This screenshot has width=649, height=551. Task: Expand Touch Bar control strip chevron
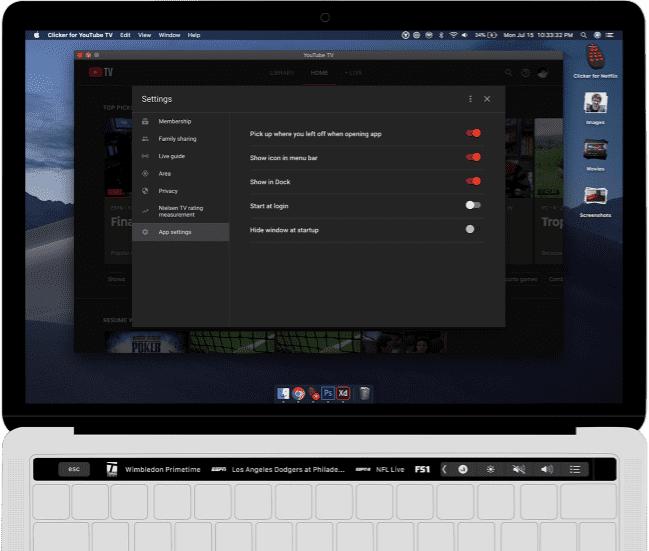[444, 469]
